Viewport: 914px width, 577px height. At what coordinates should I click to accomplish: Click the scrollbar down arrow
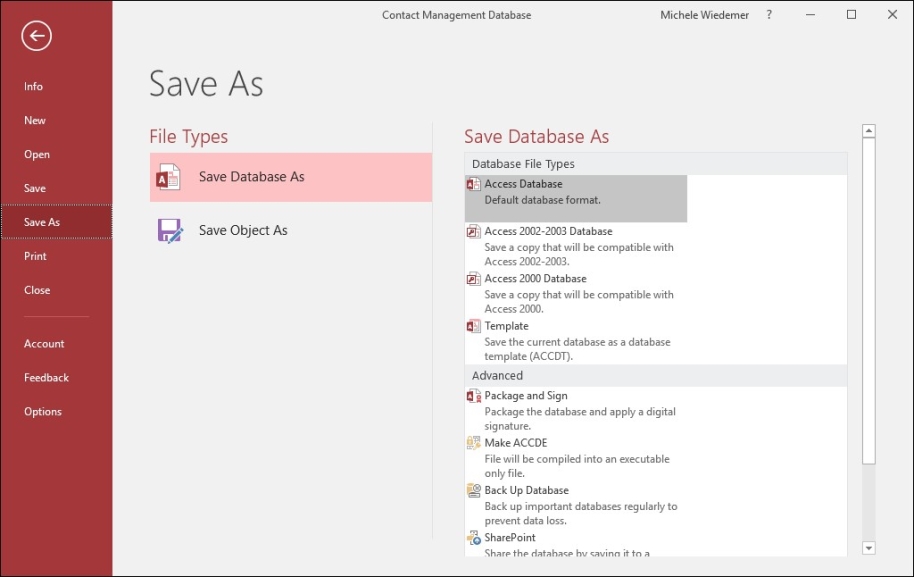pyautogui.click(x=869, y=548)
